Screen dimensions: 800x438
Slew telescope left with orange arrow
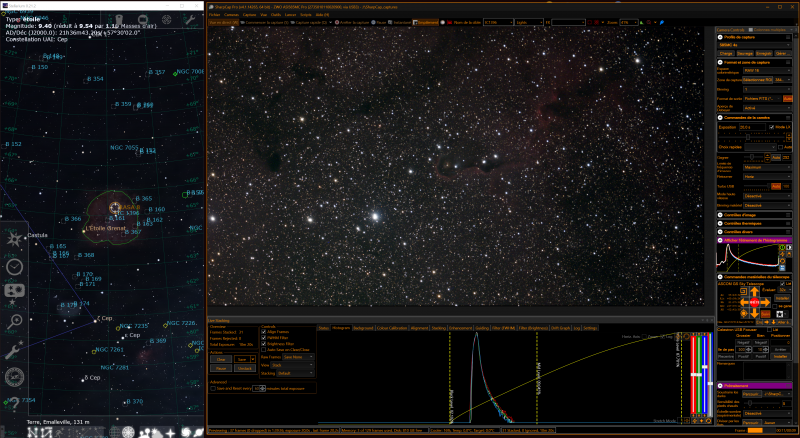coord(744,303)
